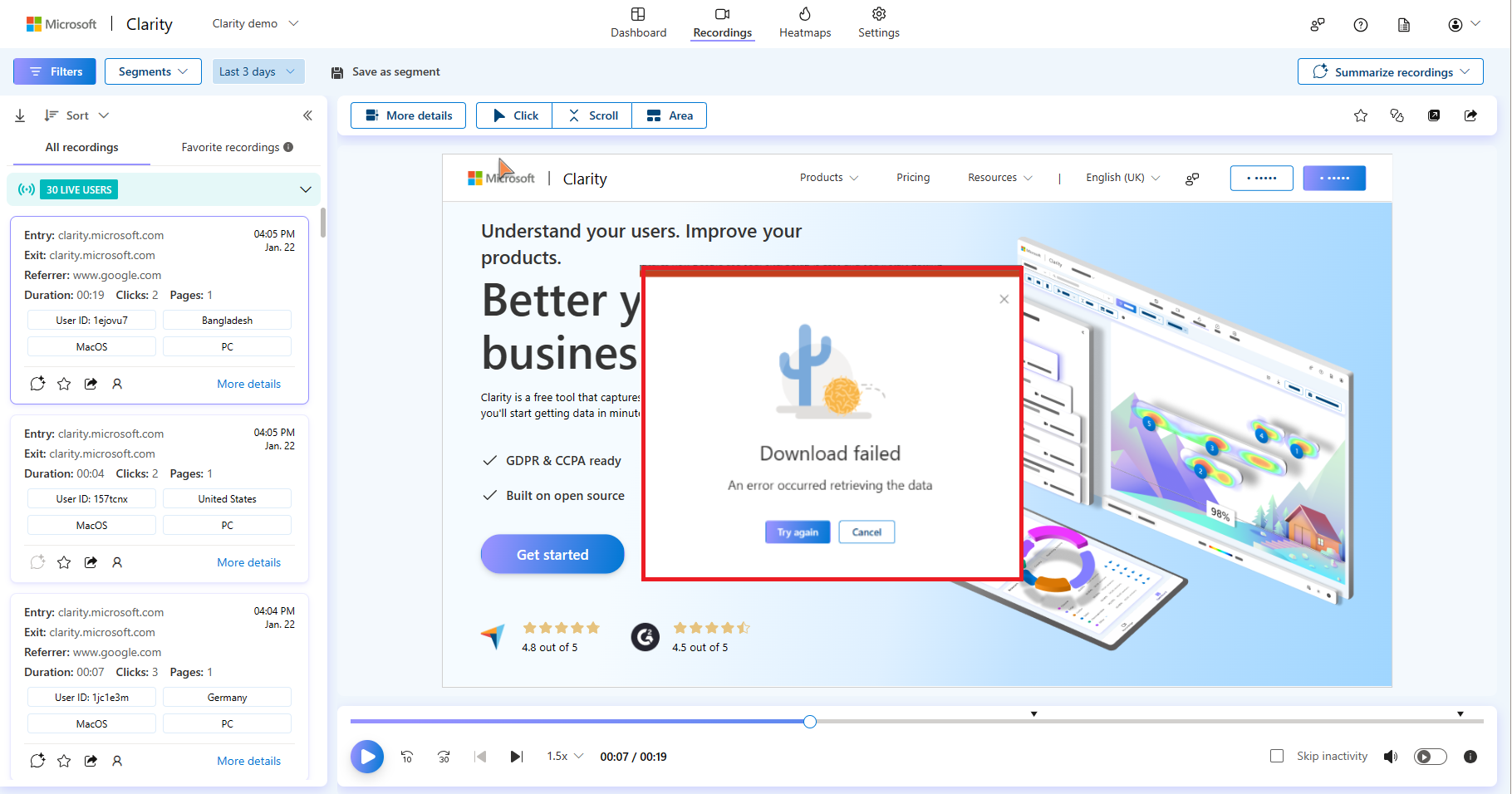Image resolution: width=1512 pixels, height=794 pixels.
Task: Favorite the current recording with star icon
Action: coord(1361,115)
